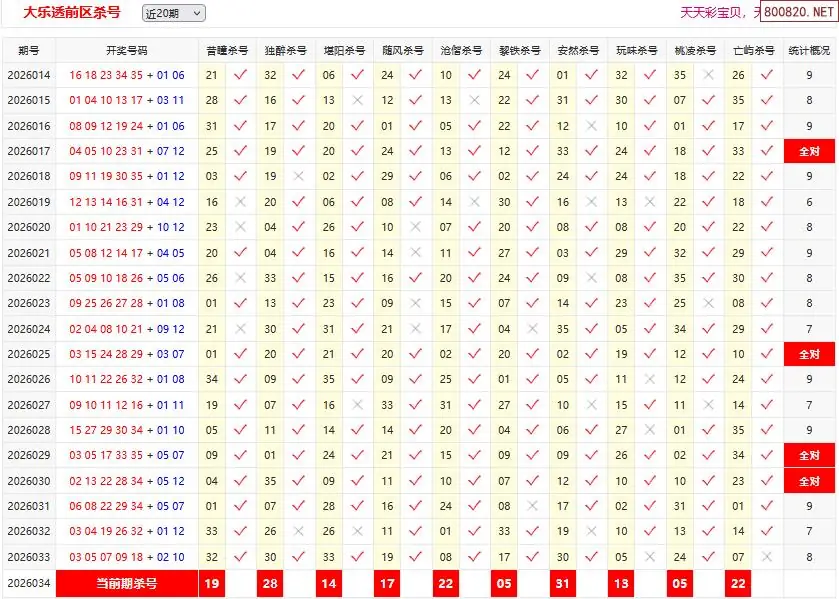Select the 开奖号码 column header

point(127,50)
